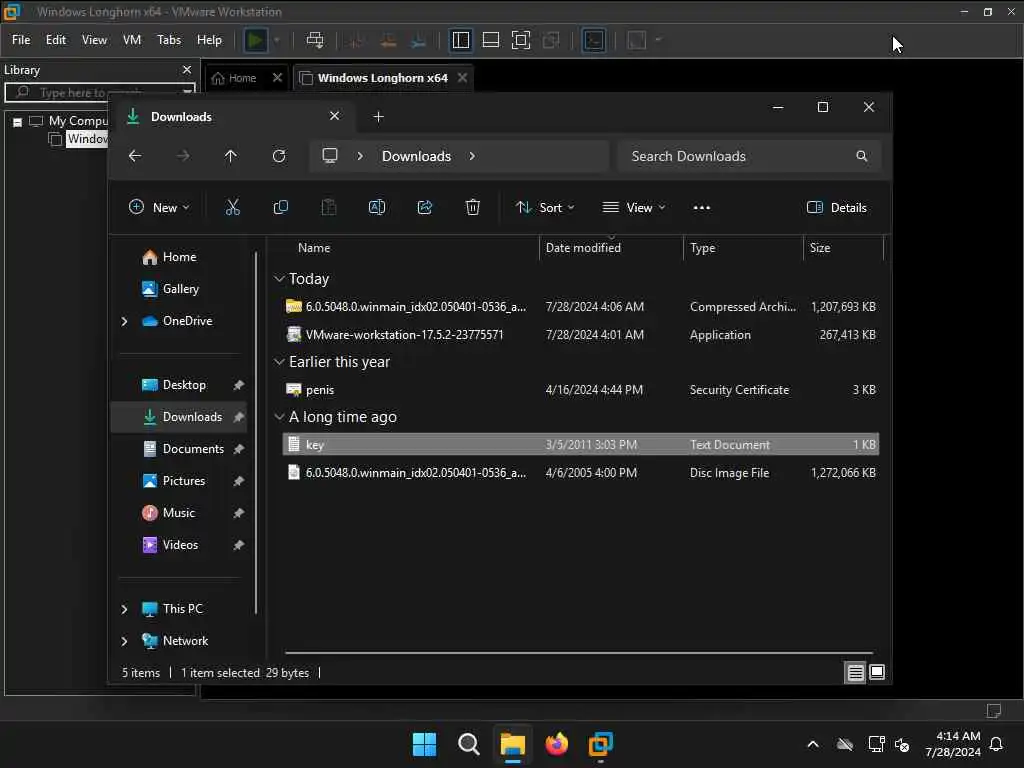Add a new Explorer tab

(378, 116)
